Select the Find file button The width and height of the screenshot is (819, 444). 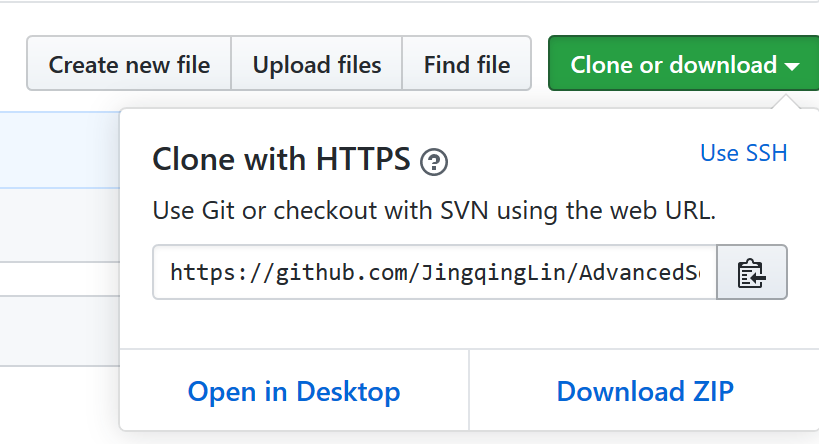466,63
